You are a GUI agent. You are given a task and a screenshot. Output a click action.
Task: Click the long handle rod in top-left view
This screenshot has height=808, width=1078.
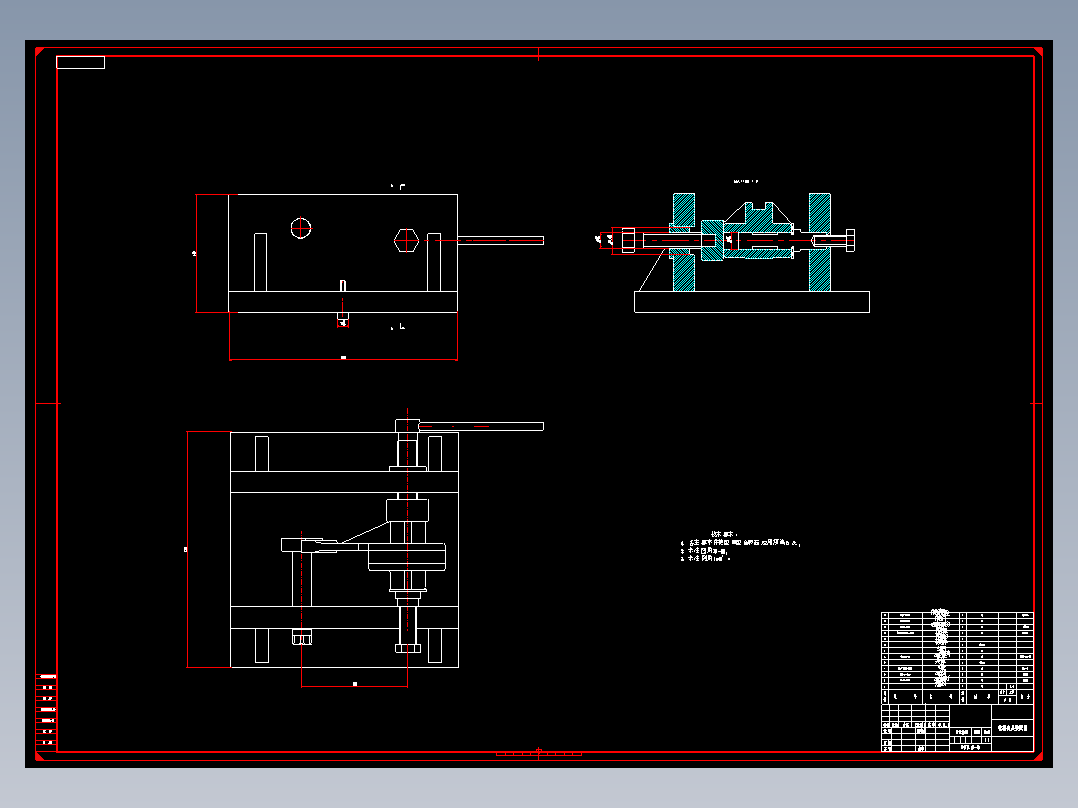tap(500, 241)
